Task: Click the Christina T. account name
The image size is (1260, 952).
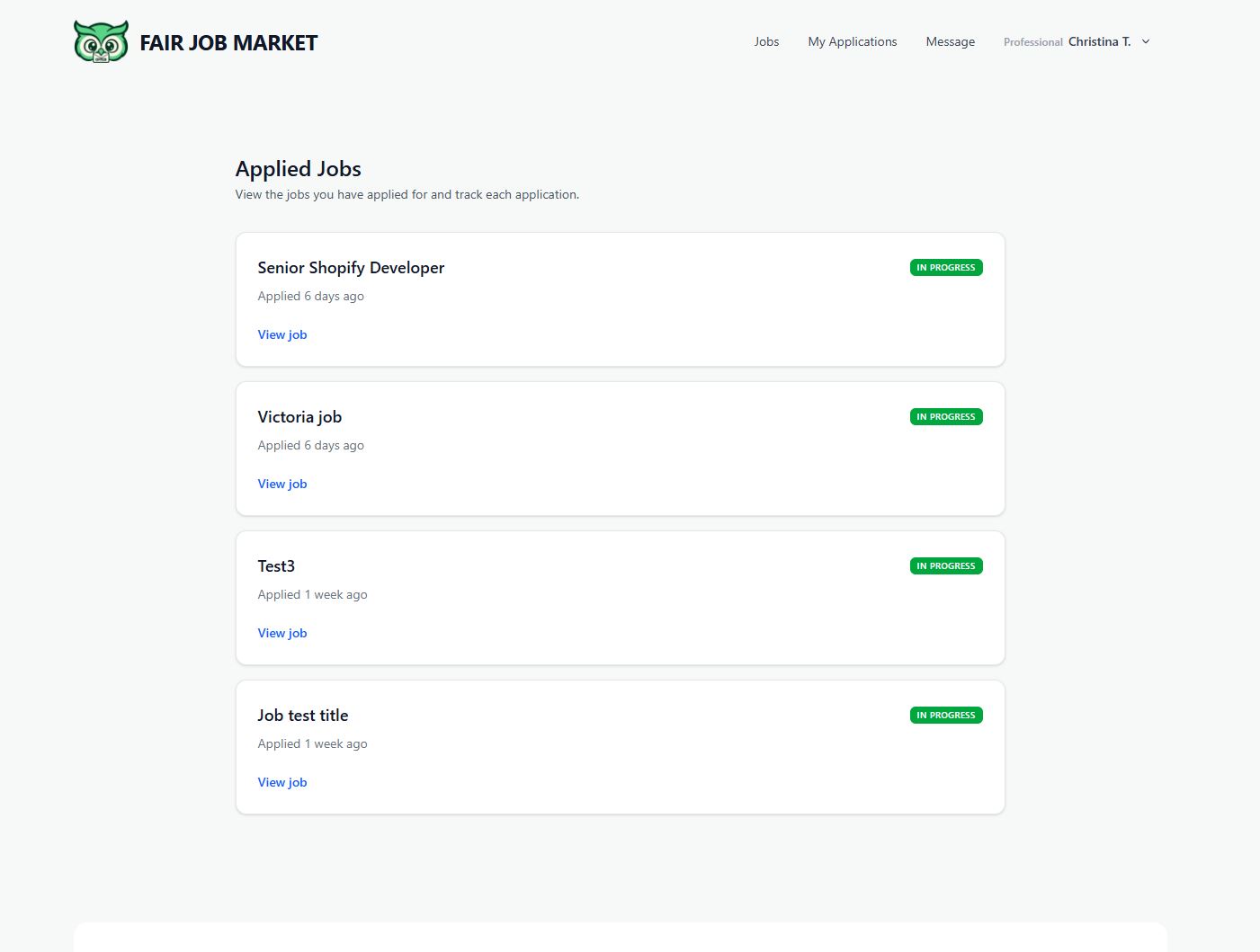Action: click(1099, 41)
